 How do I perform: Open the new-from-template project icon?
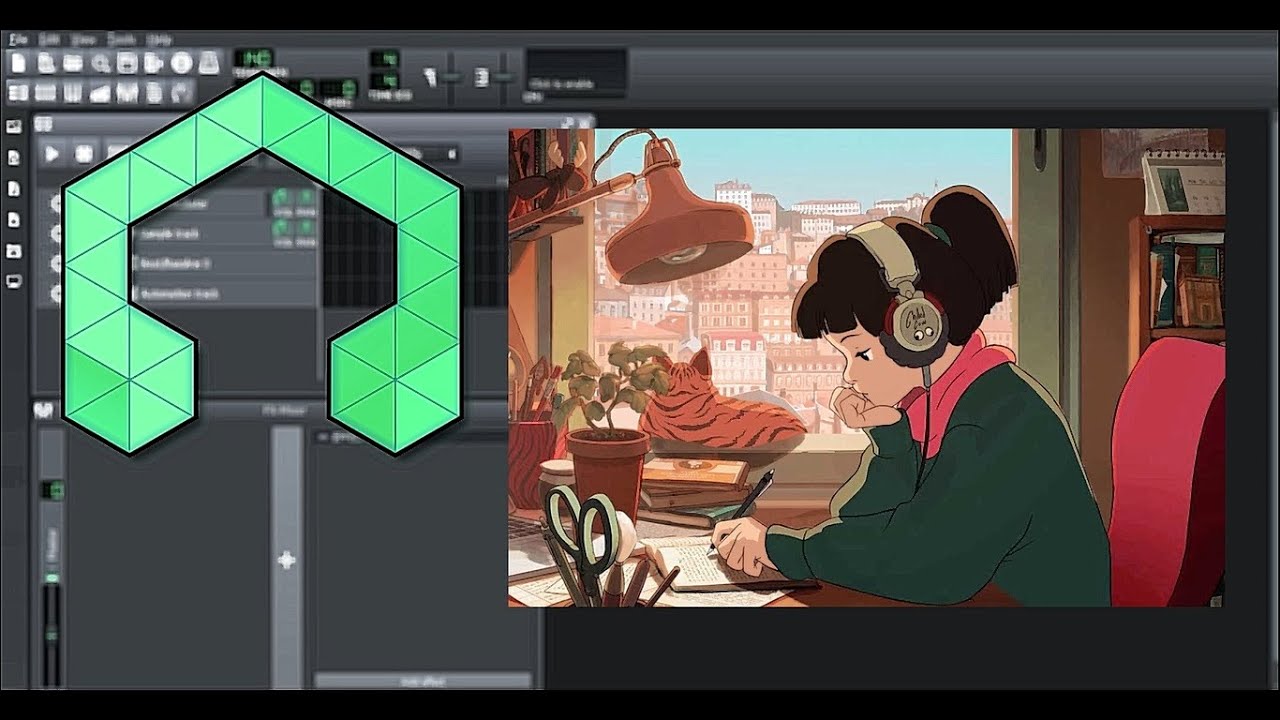[46, 63]
